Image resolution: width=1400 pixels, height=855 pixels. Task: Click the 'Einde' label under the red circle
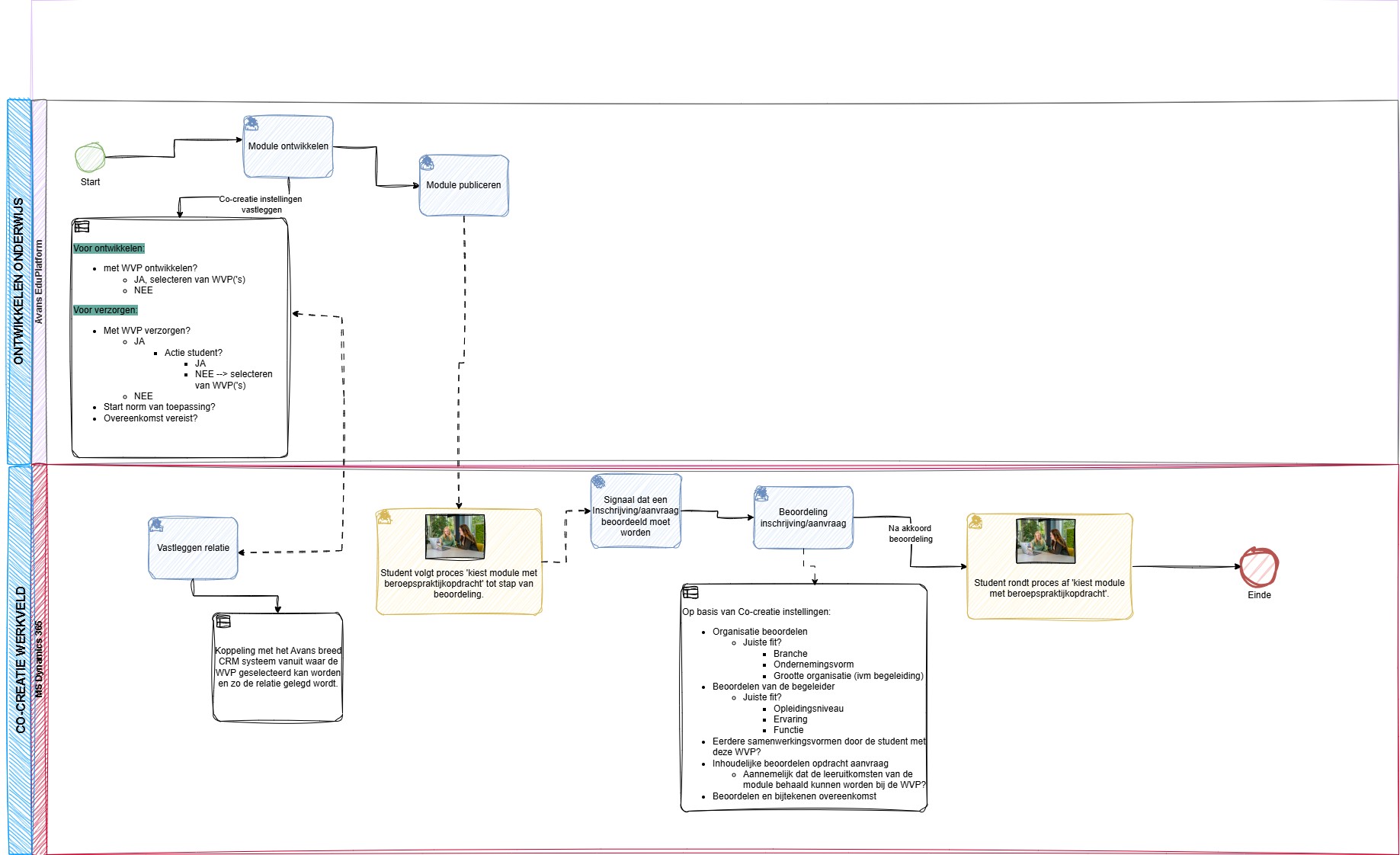pyautogui.click(x=1259, y=595)
